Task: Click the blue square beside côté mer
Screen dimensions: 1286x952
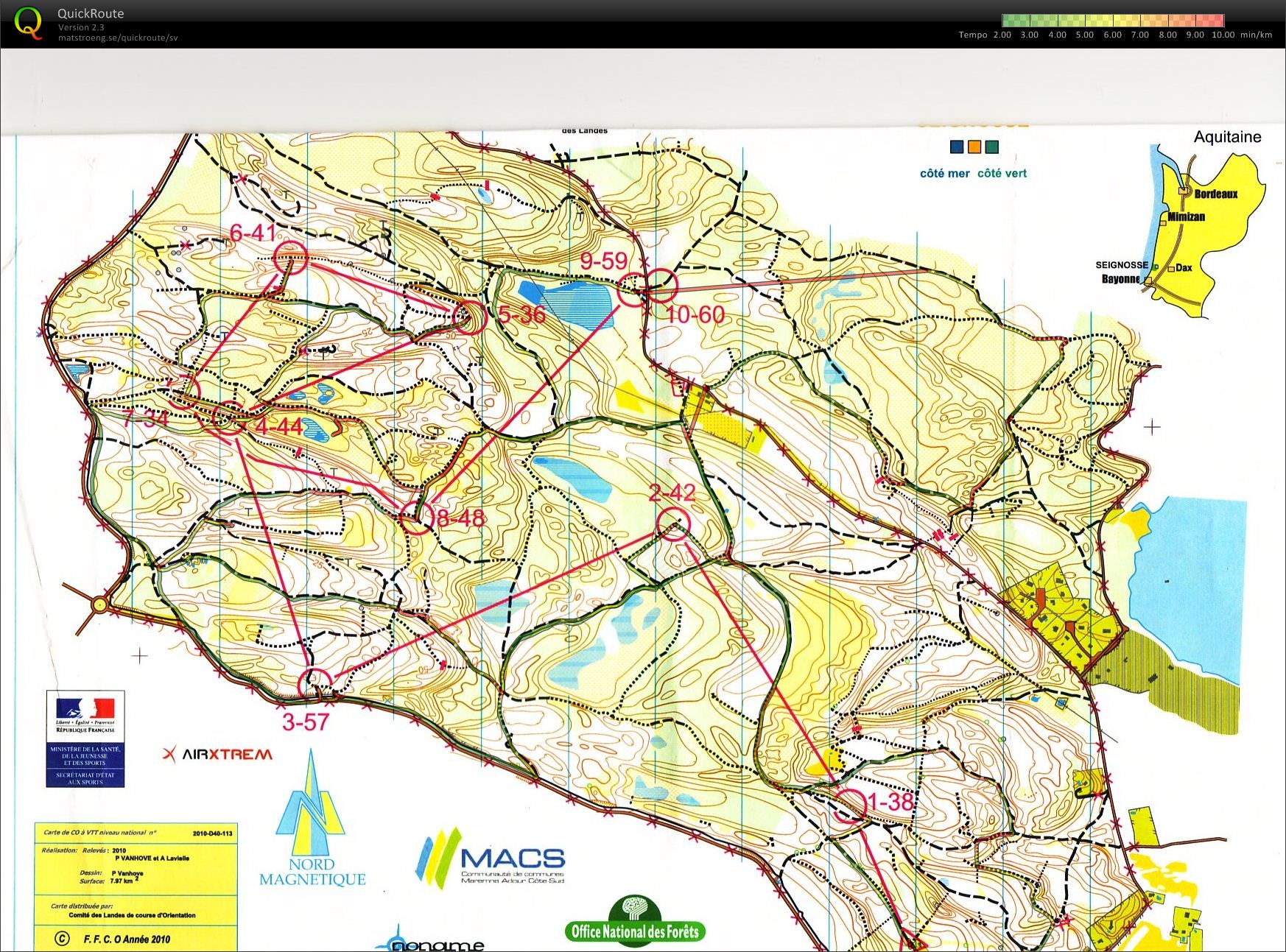Action: [x=957, y=147]
